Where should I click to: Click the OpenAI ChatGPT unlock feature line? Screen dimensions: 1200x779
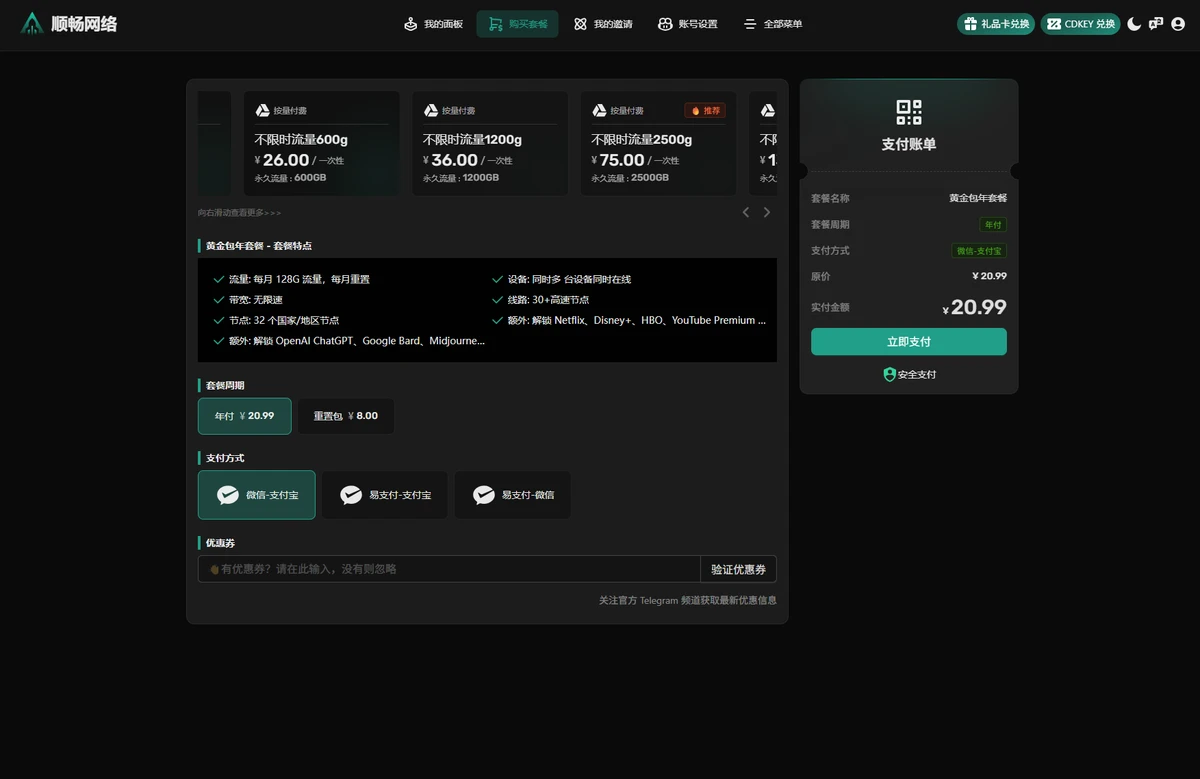coord(357,341)
